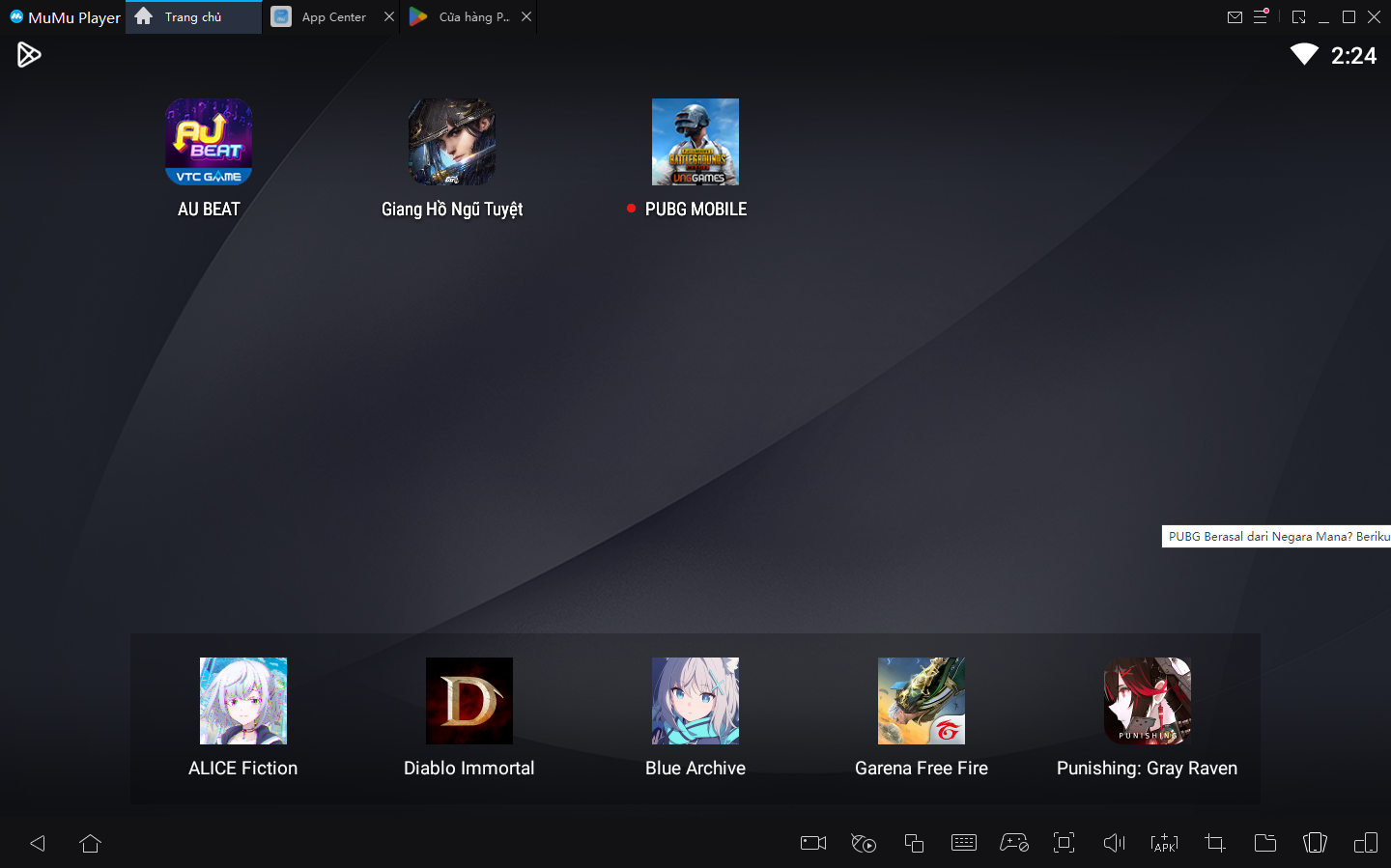
Task: Launch ALICE Fiction from recommended row
Action: [x=242, y=701]
